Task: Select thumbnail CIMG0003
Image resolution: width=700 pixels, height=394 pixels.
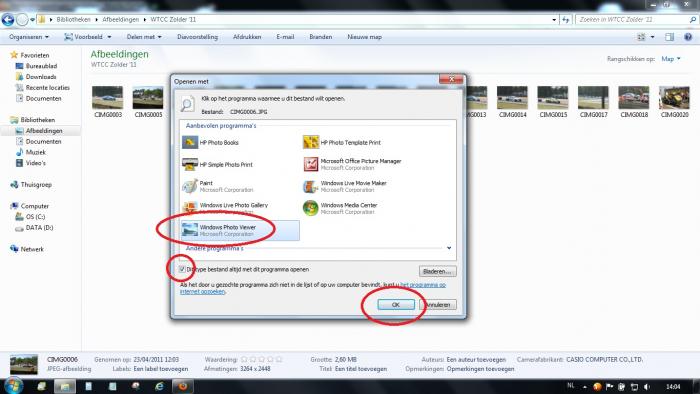Action: pos(108,102)
